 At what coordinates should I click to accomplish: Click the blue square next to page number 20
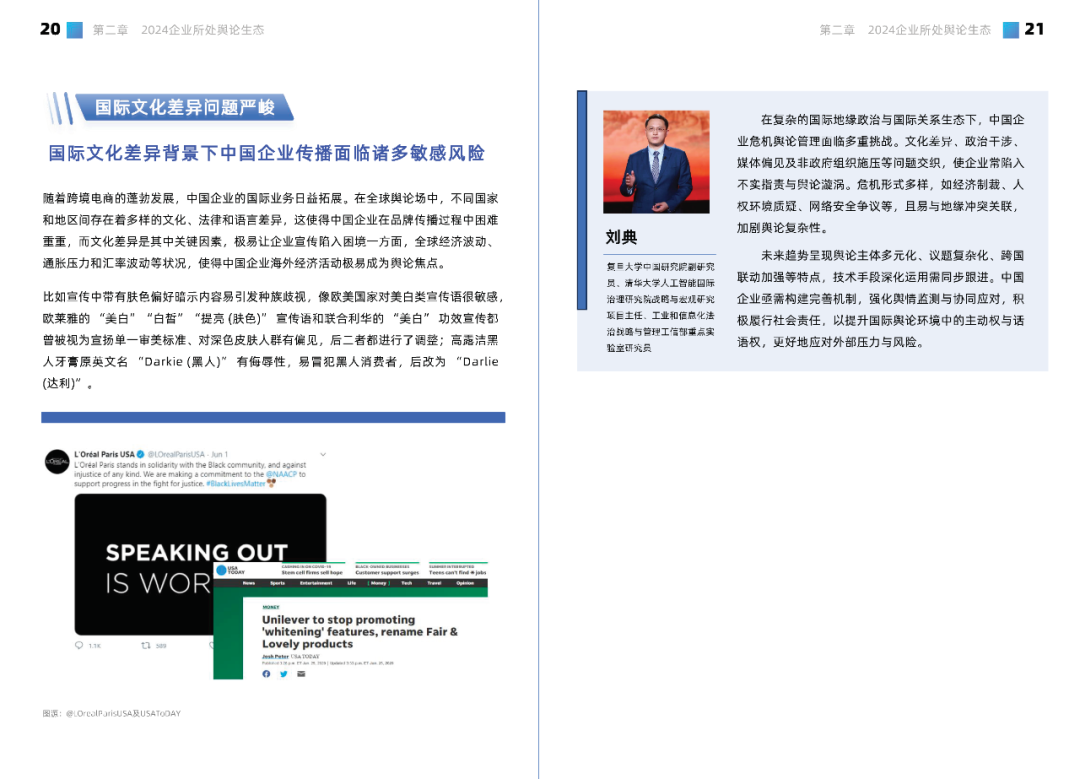tap(74, 30)
